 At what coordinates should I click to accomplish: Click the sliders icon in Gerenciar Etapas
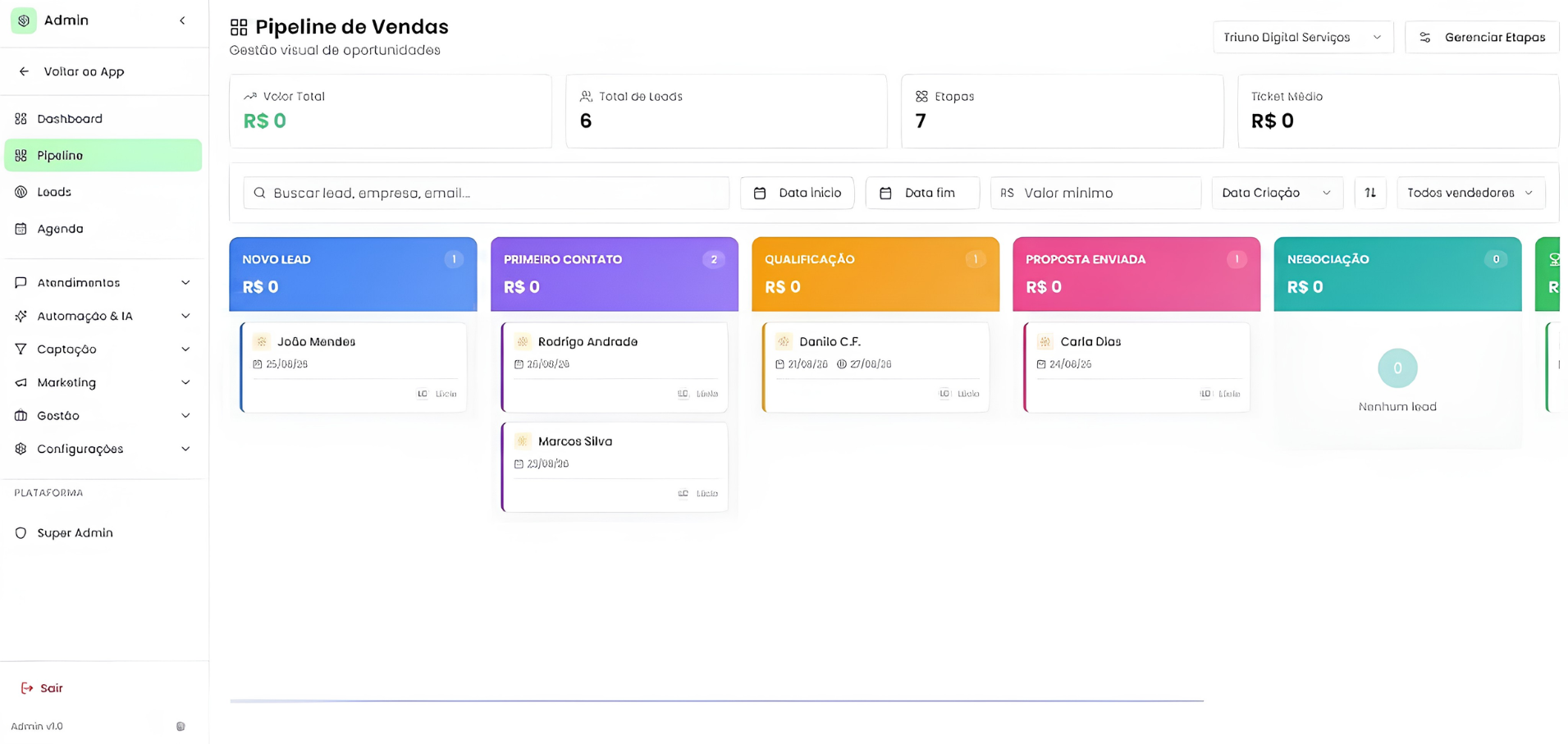[x=1425, y=38]
